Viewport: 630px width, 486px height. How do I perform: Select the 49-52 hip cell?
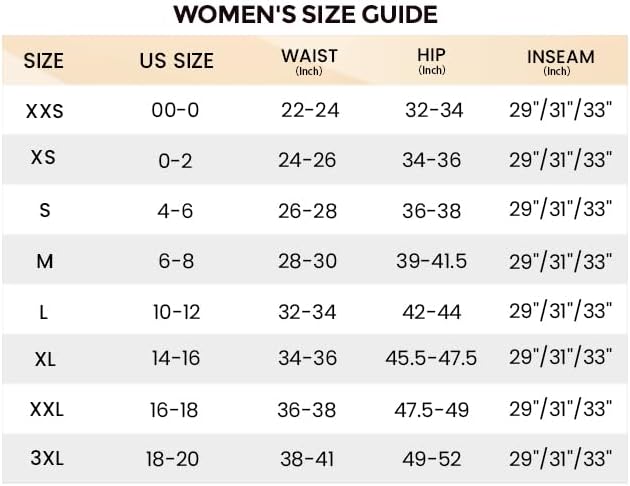pos(432,459)
